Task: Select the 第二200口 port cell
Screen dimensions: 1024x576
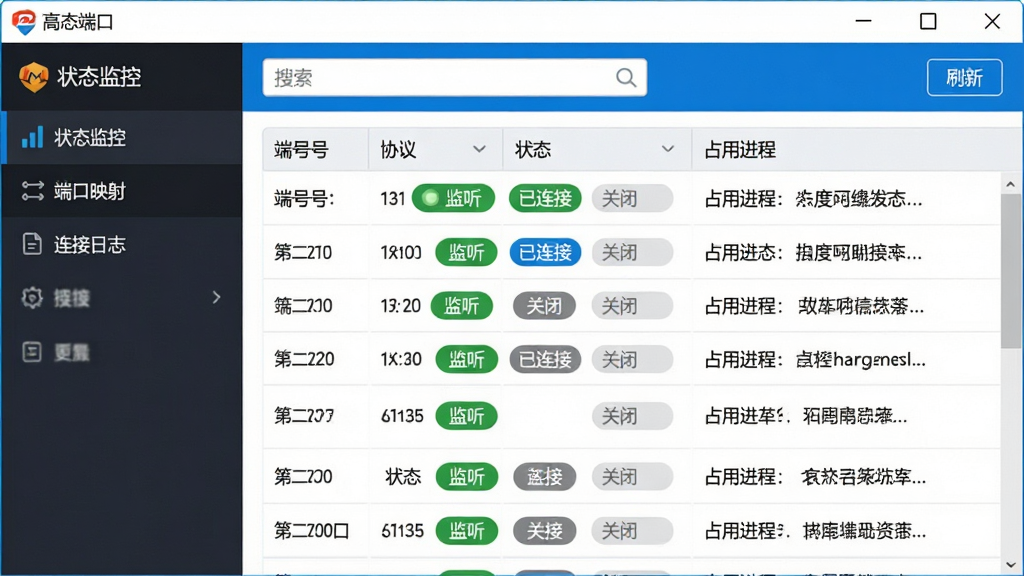Action: click(312, 531)
